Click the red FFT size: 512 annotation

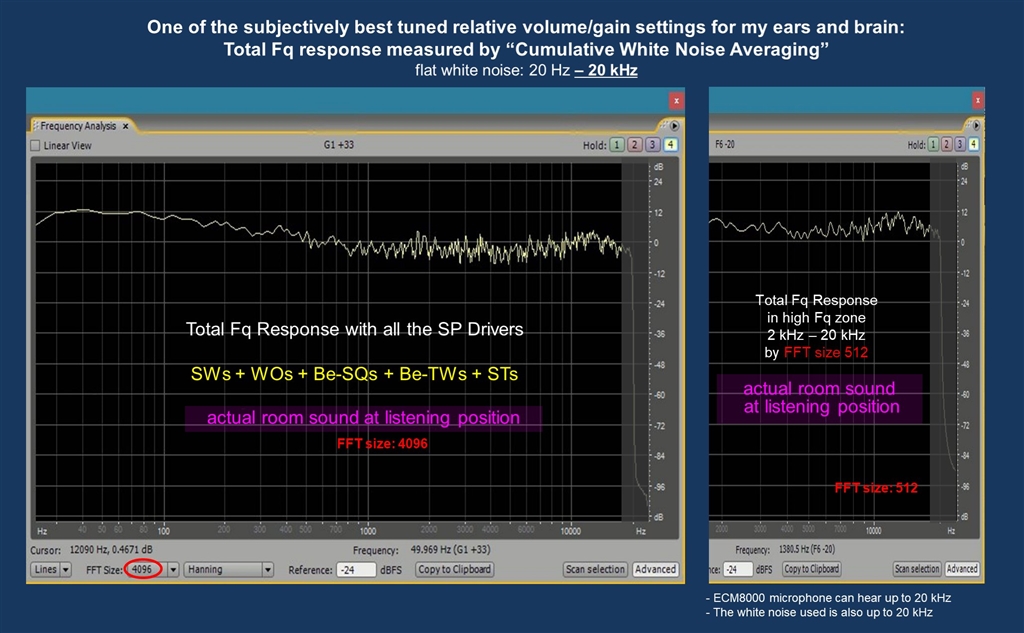[x=876, y=488]
